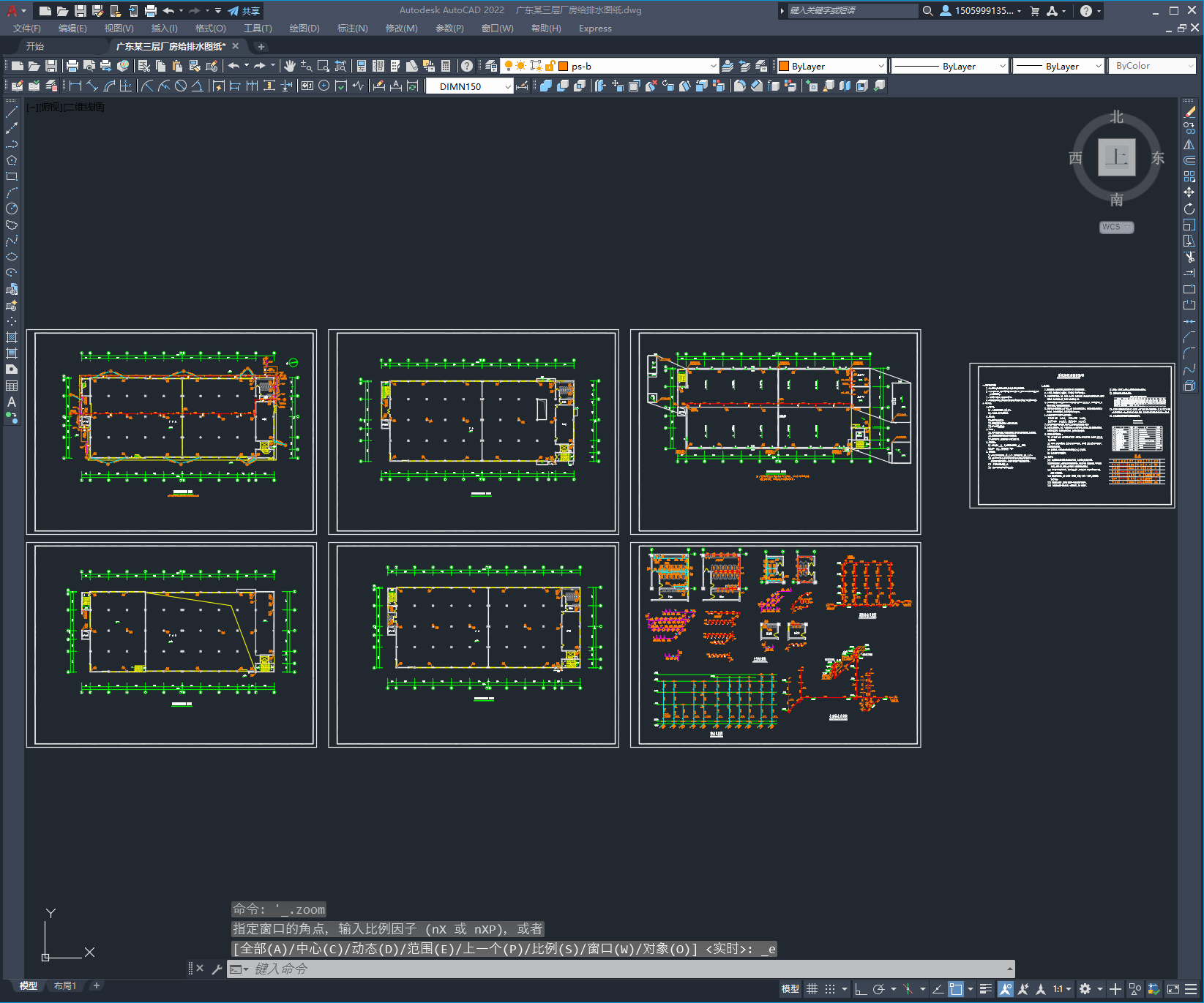Toggle Ortho mode in status bar
The height and width of the screenshot is (1003, 1204).
(861, 989)
